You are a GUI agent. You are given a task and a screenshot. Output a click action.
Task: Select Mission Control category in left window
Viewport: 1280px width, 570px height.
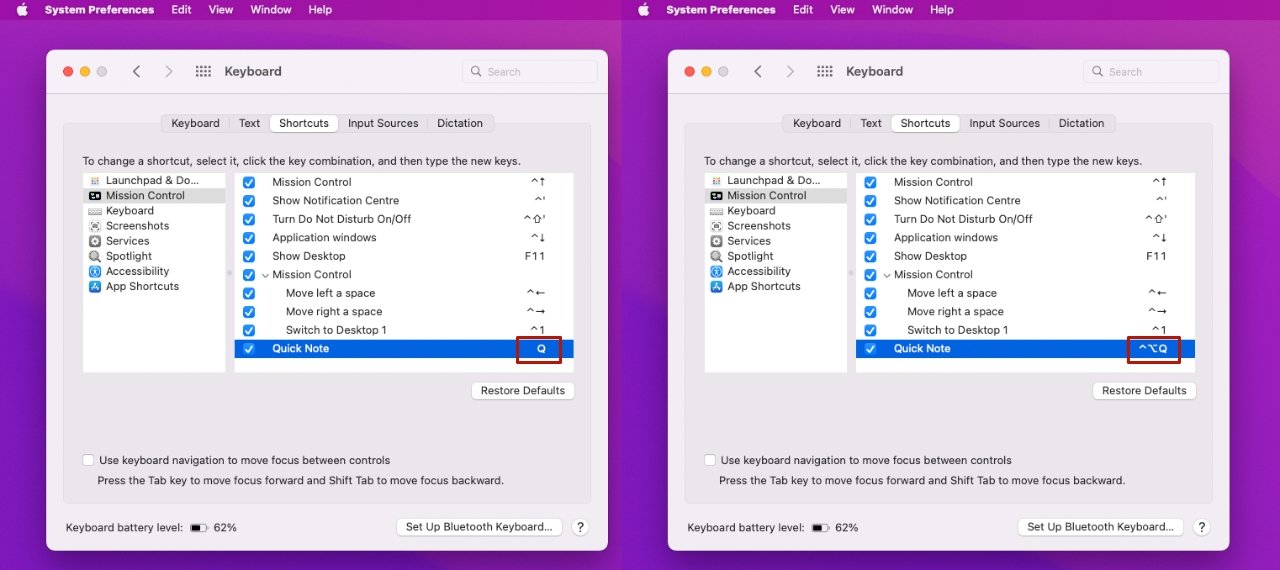pos(154,195)
